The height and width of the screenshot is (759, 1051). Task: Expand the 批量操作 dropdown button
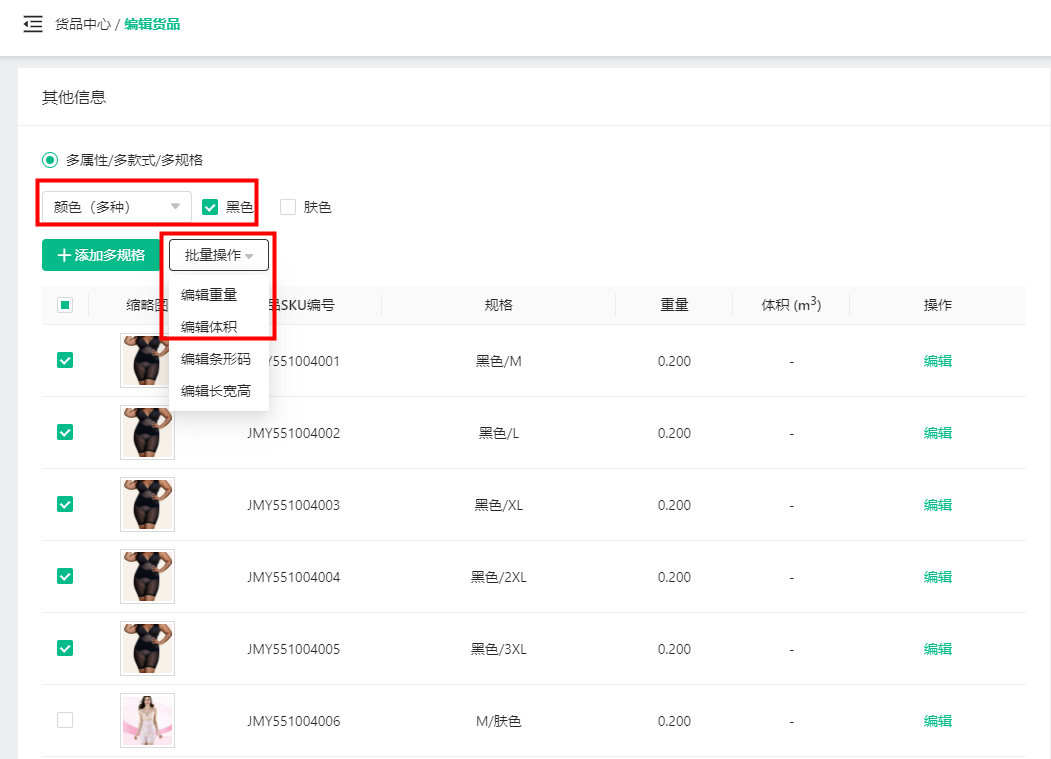tap(219, 255)
